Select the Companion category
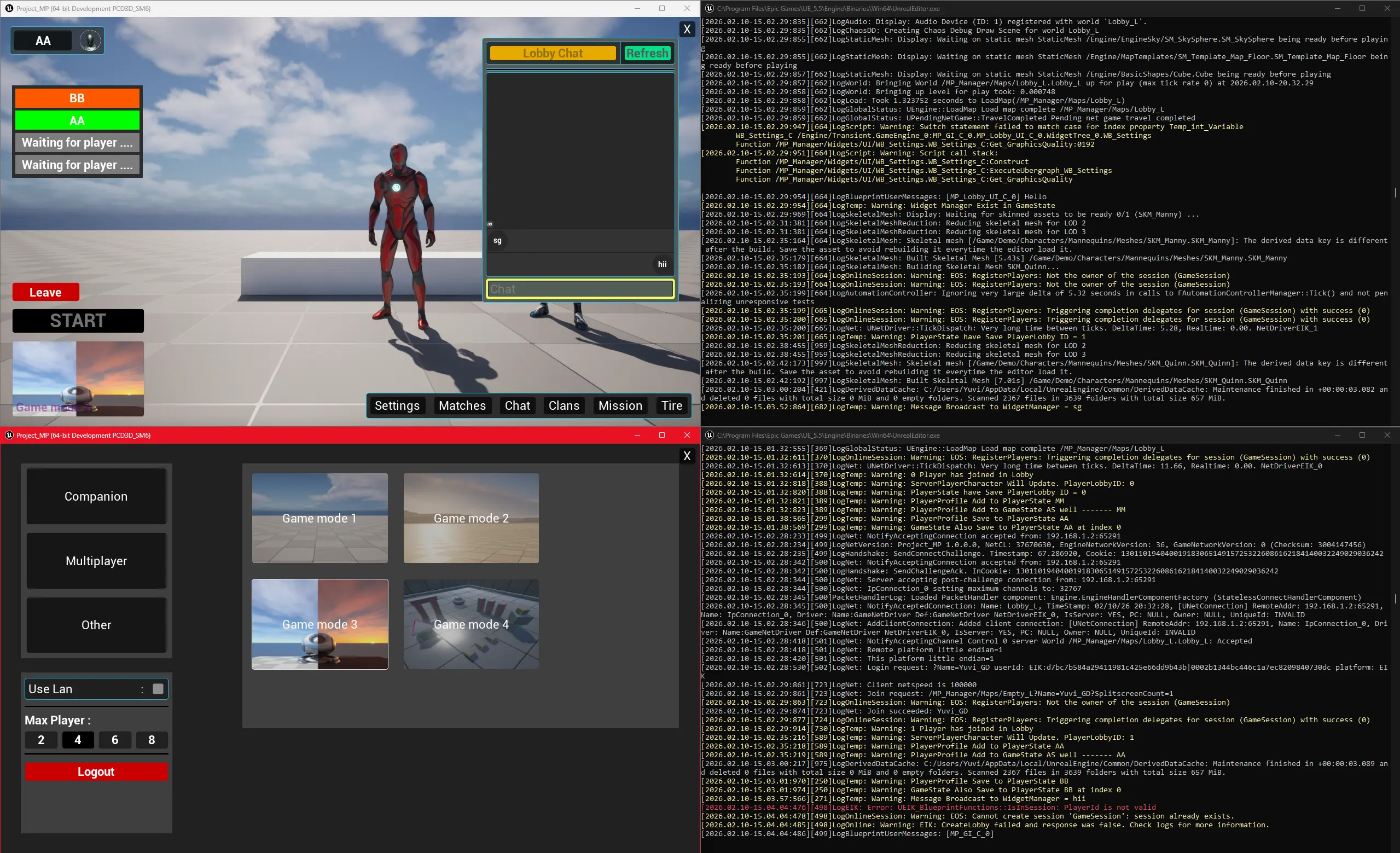Viewport: 1400px width, 853px height. [x=96, y=496]
